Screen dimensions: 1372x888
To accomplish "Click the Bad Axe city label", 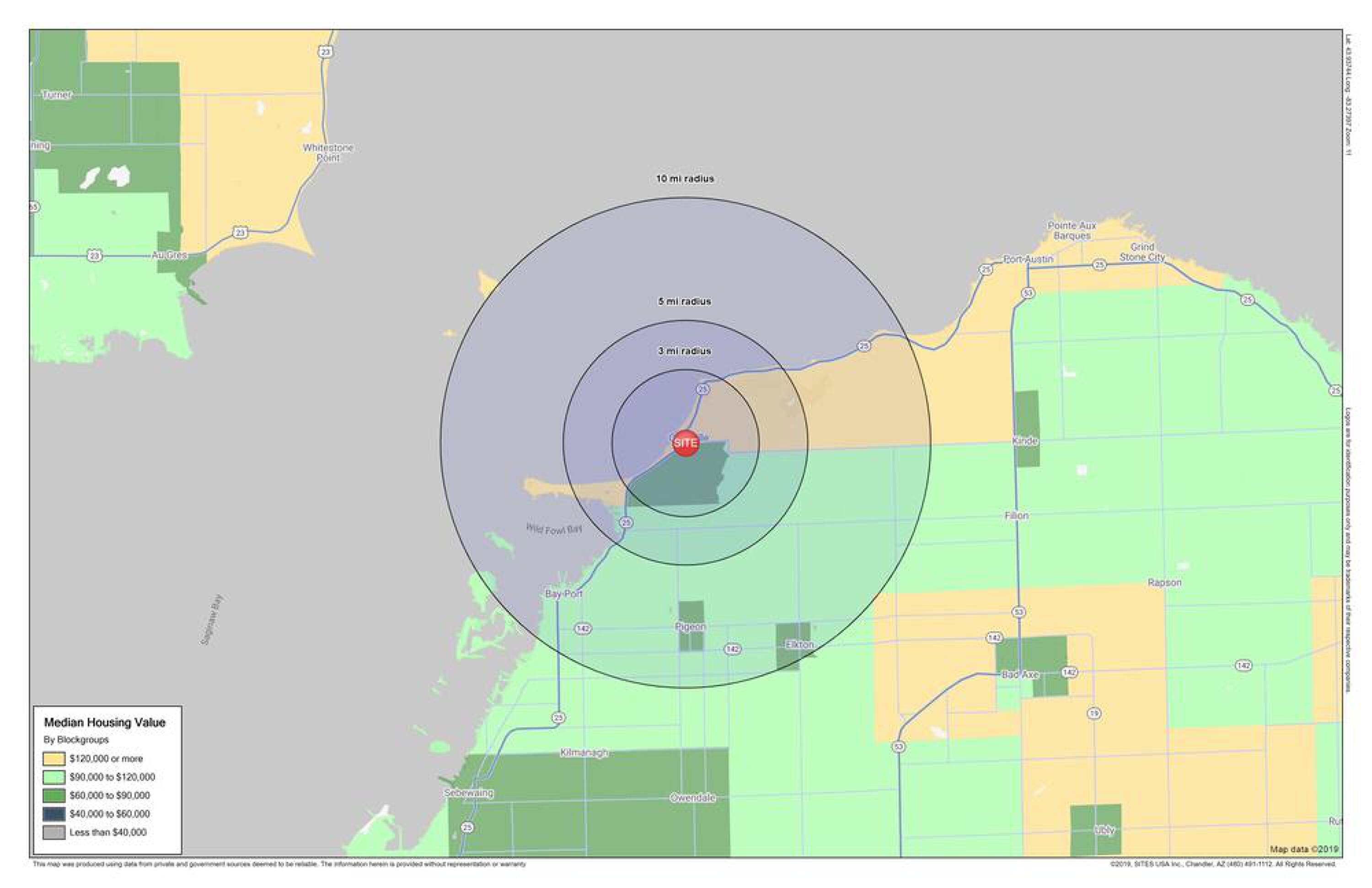I will click(1020, 675).
